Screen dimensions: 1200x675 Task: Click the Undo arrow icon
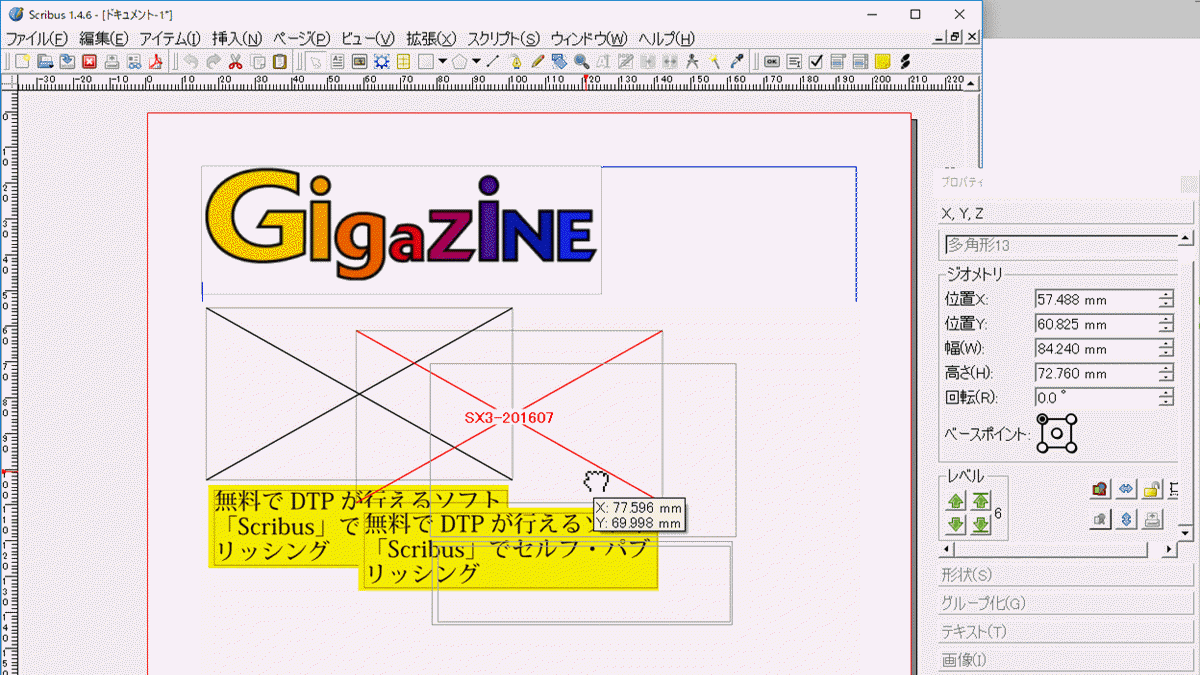(x=191, y=61)
